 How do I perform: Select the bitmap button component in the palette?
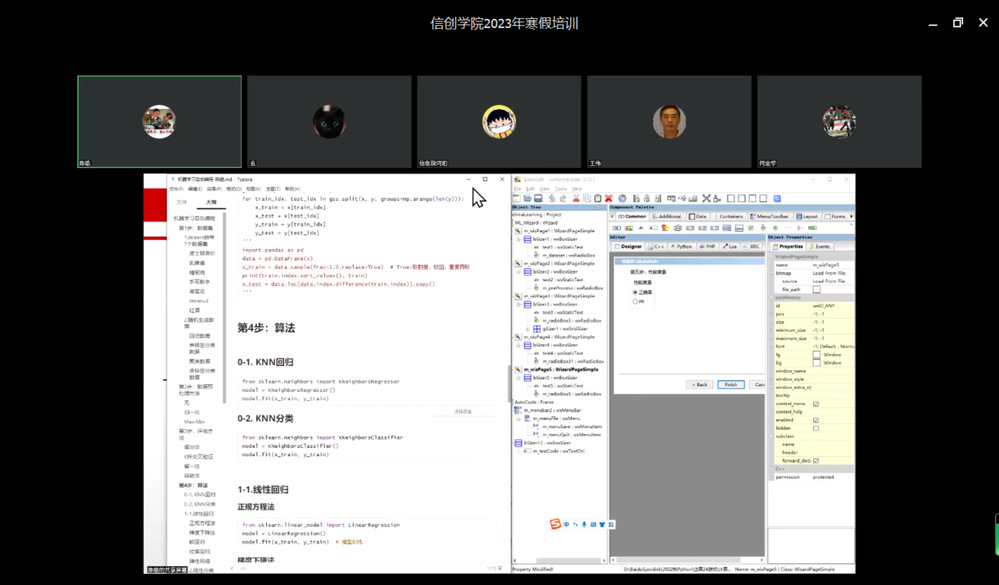click(629, 228)
